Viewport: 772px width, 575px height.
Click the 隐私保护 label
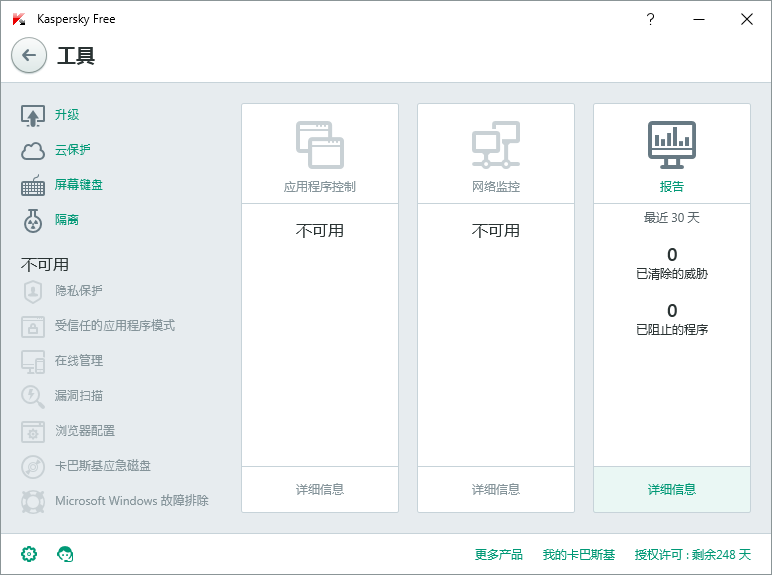click(79, 290)
